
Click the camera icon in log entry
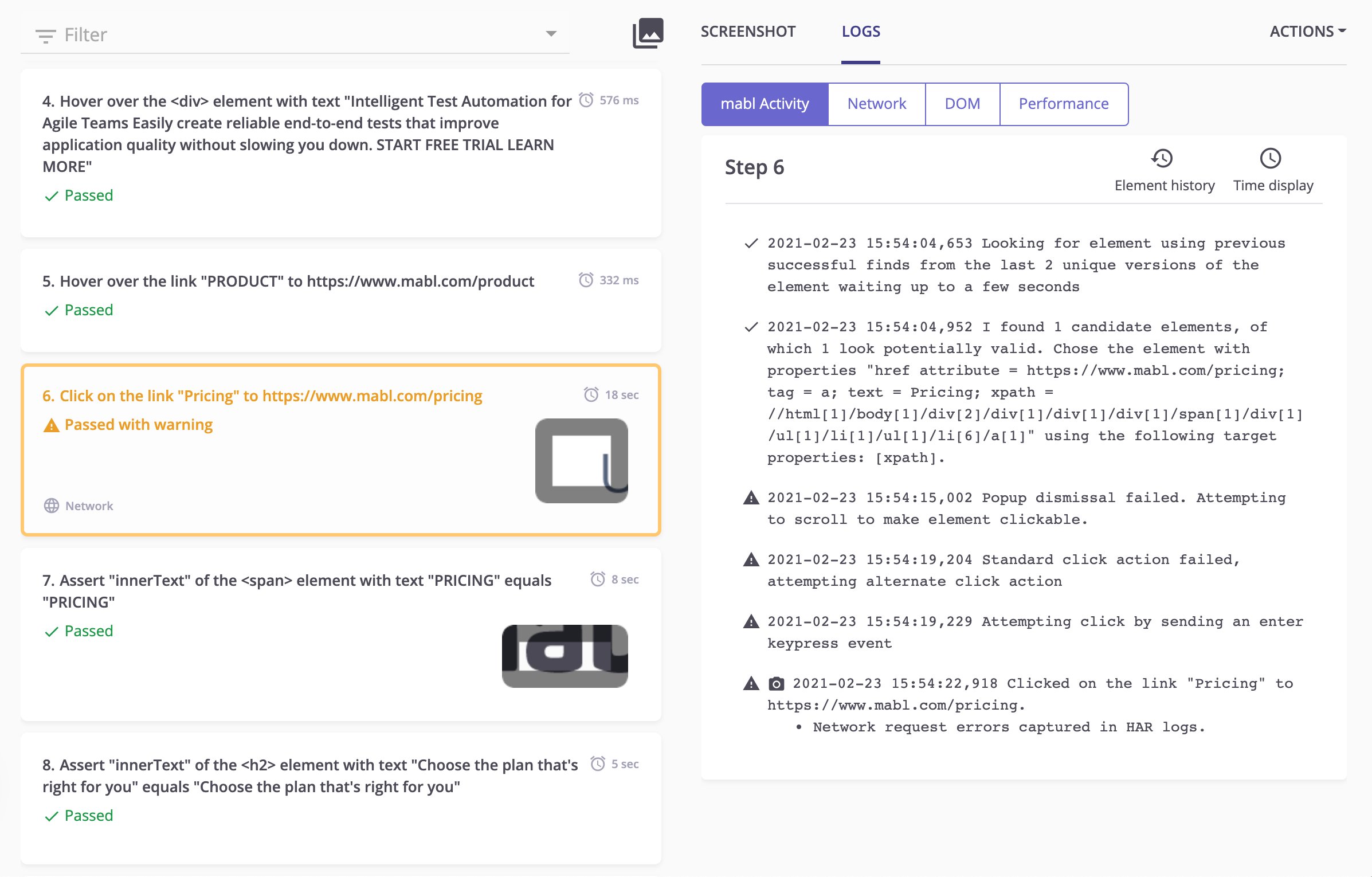(x=776, y=683)
